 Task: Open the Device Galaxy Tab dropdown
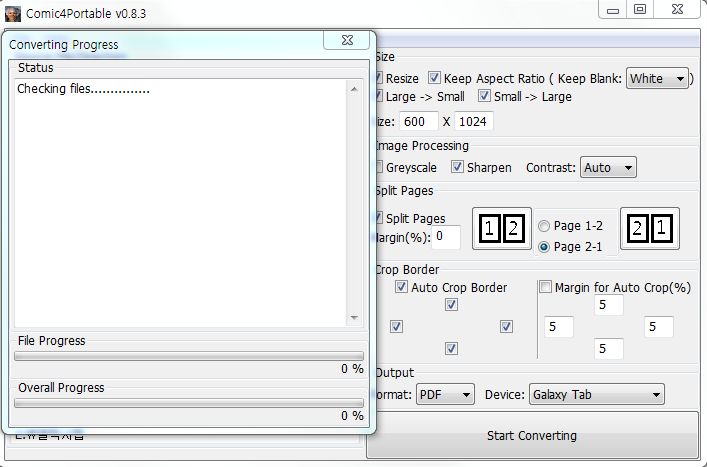pyautogui.click(x=597, y=394)
